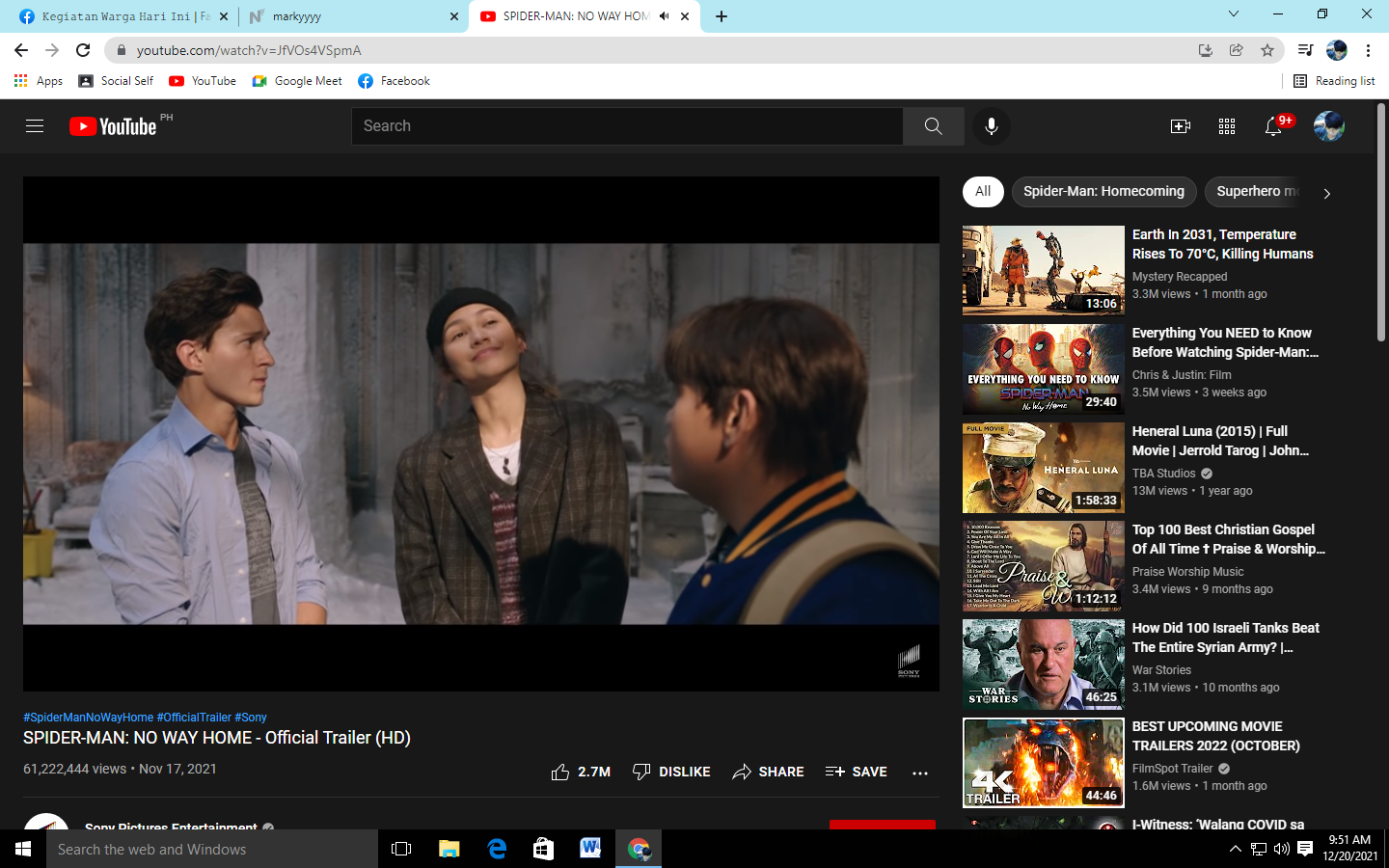Open the YouTube guide hamburger menu

[x=35, y=126]
